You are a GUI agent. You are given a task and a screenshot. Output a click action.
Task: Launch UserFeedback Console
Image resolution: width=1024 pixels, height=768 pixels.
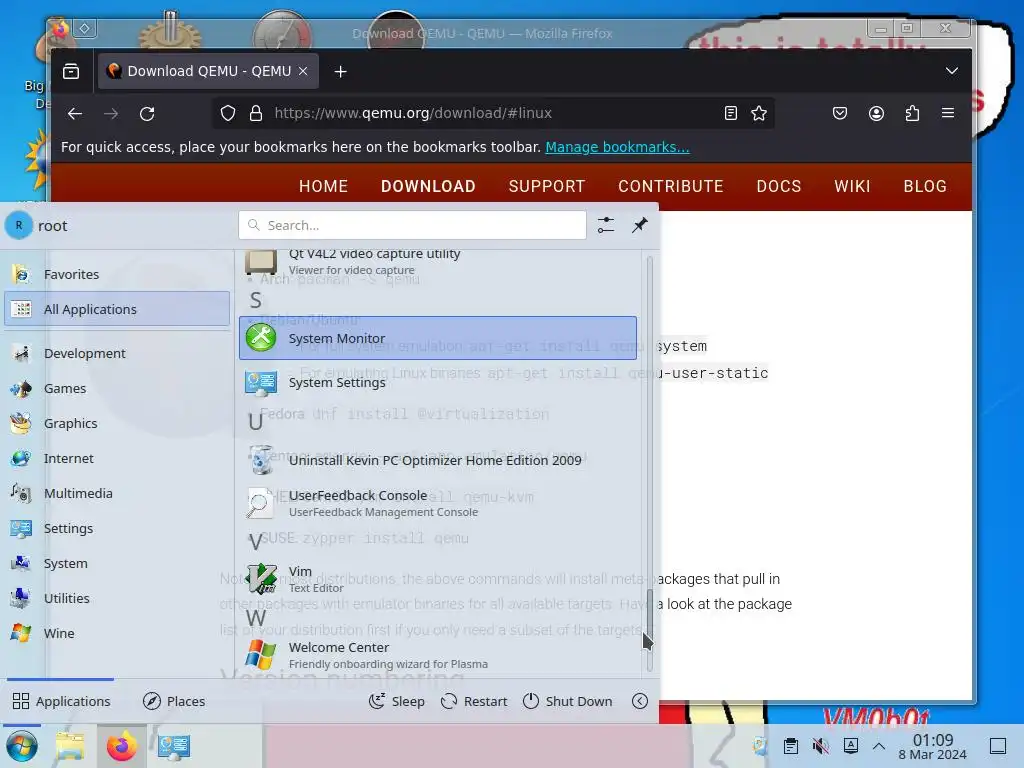(438, 503)
